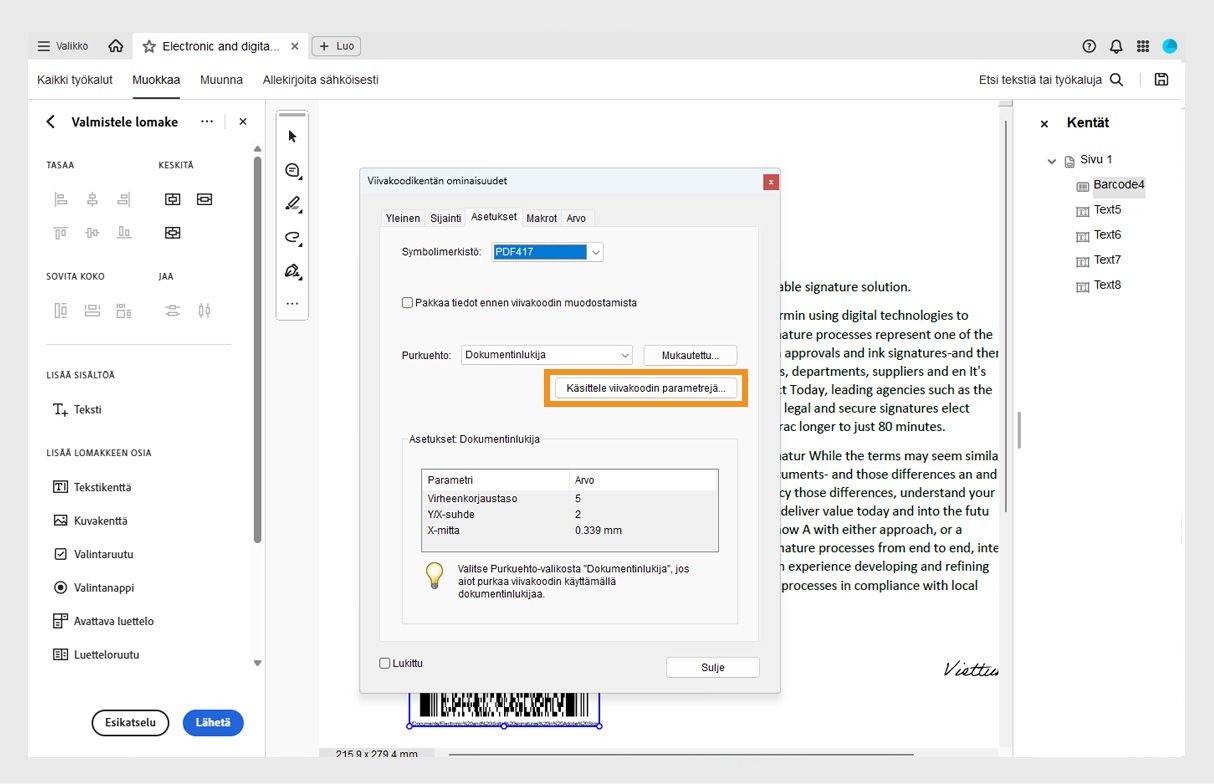Open the Purkuehto Dokumentinlukija dropdown
The width and height of the screenshot is (1214, 784).
tap(547, 355)
